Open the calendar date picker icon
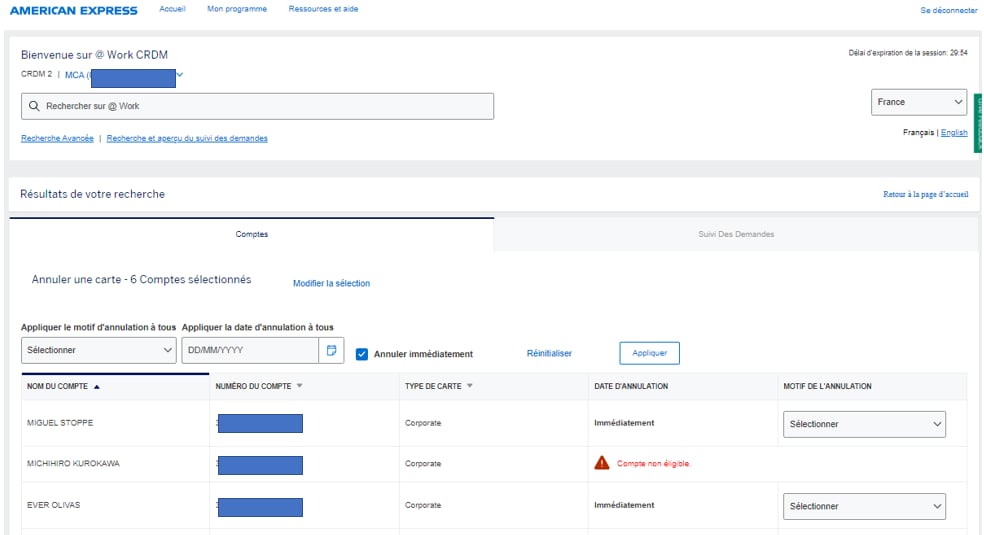This screenshot has width=984, height=535. [x=331, y=350]
